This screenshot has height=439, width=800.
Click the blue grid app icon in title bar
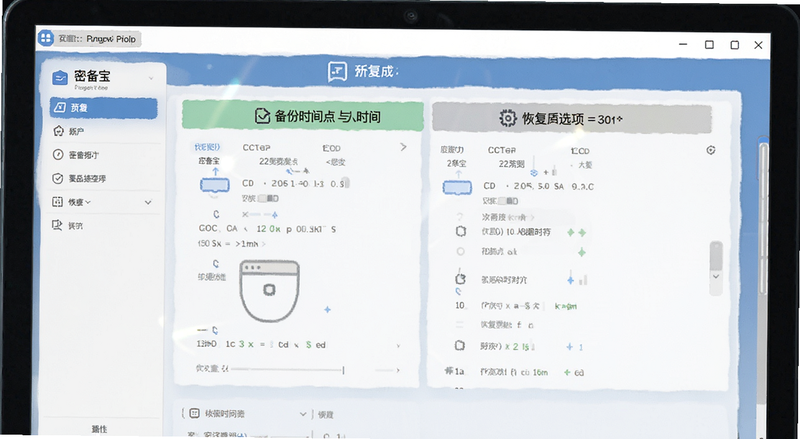(x=45, y=38)
